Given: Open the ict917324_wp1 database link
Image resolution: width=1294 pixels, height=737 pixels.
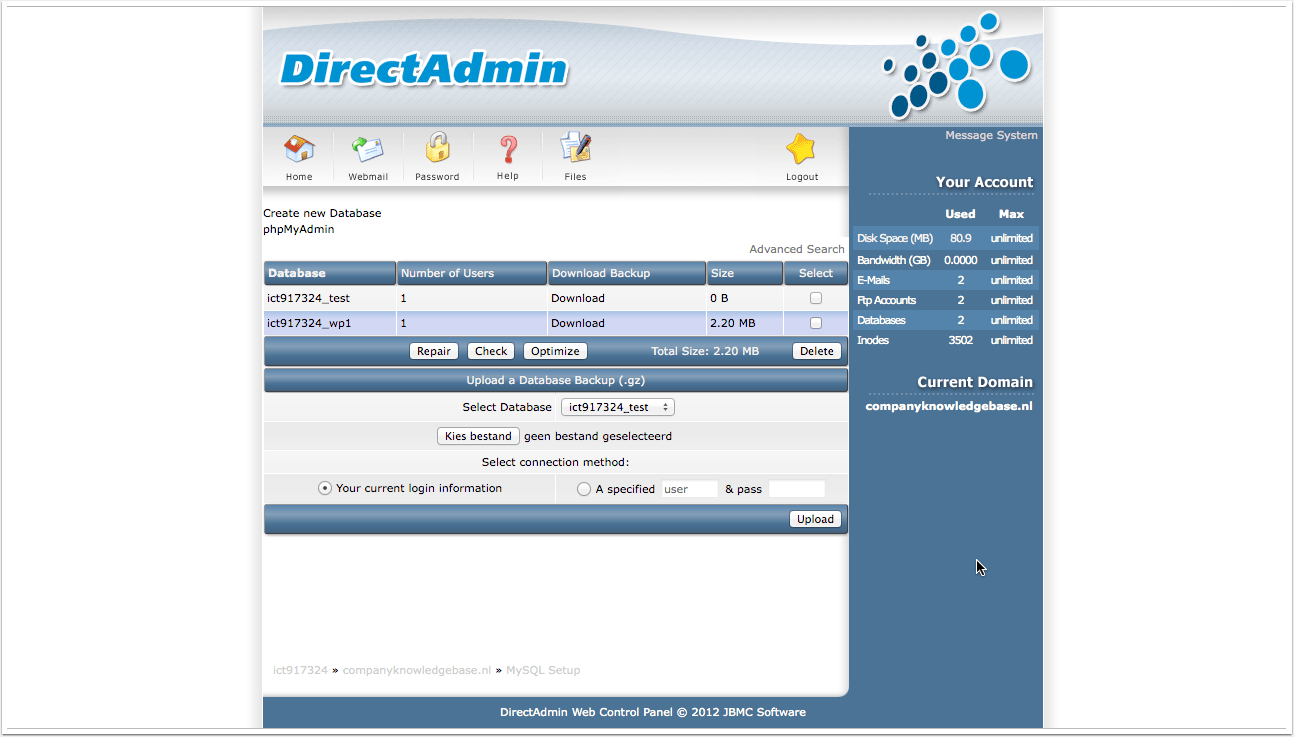Looking at the screenshot, I should pyautogui.click(x=309, y=323).
